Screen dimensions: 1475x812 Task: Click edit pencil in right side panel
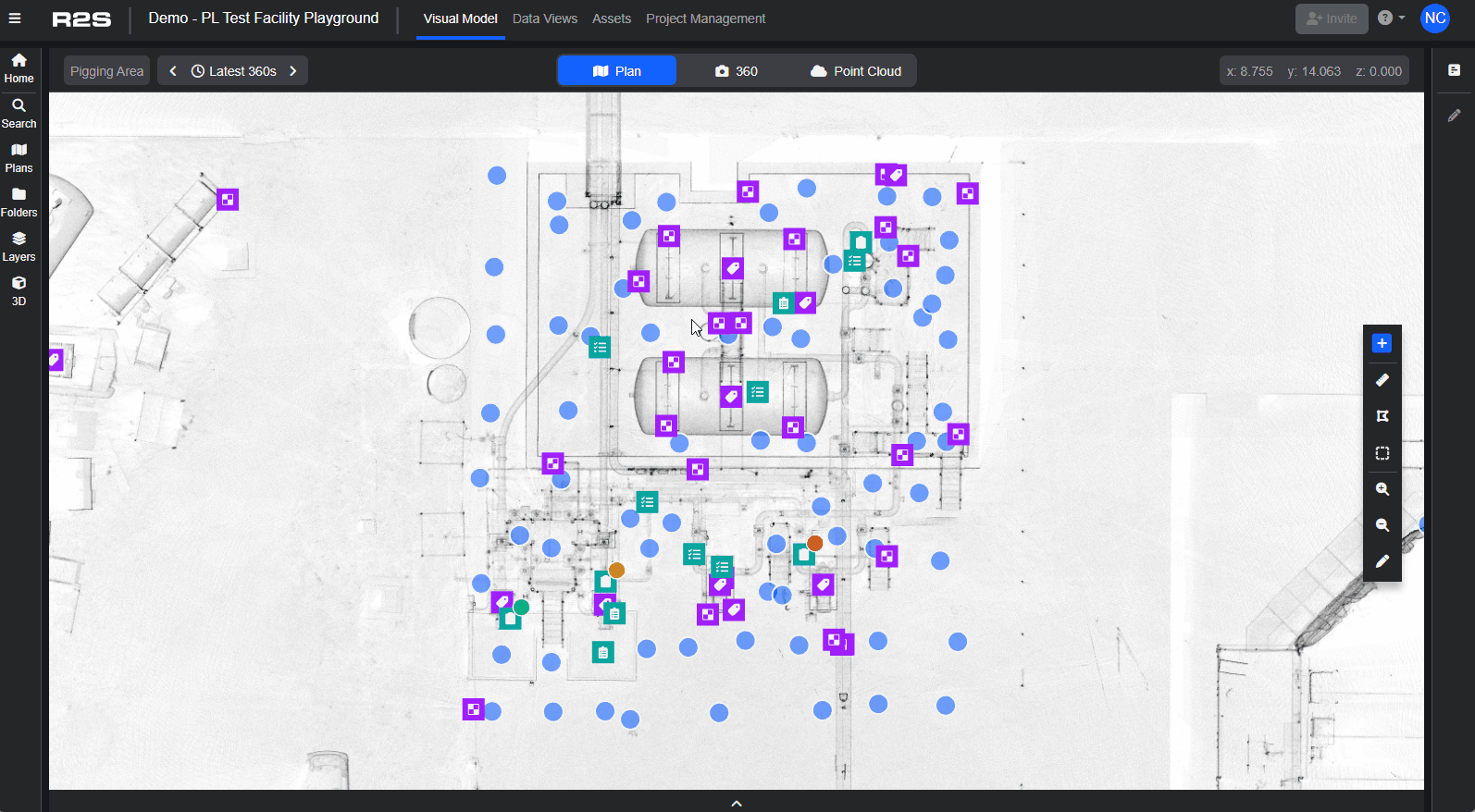[x=1454, y=116]
